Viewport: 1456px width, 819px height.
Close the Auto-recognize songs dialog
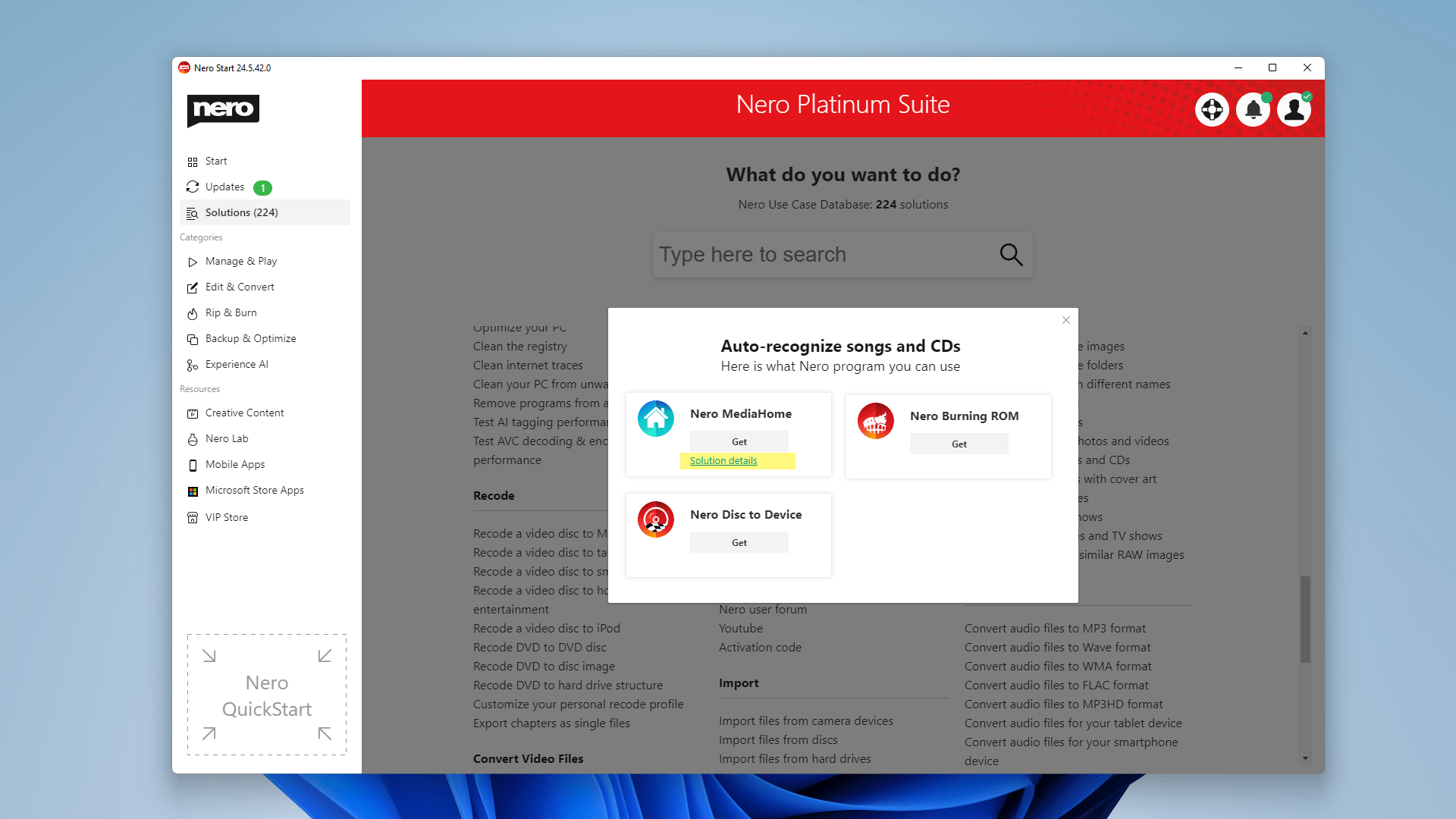point(1066,320)
